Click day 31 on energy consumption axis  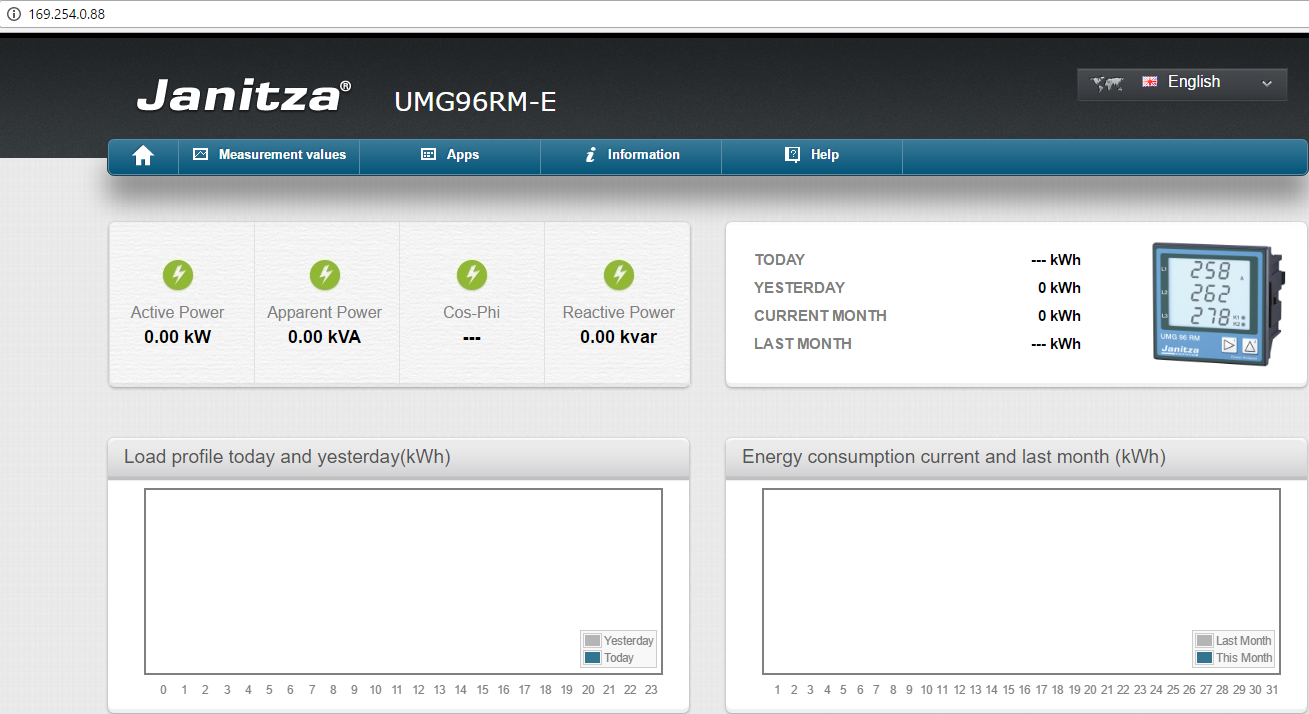(x=1272, y=690)
